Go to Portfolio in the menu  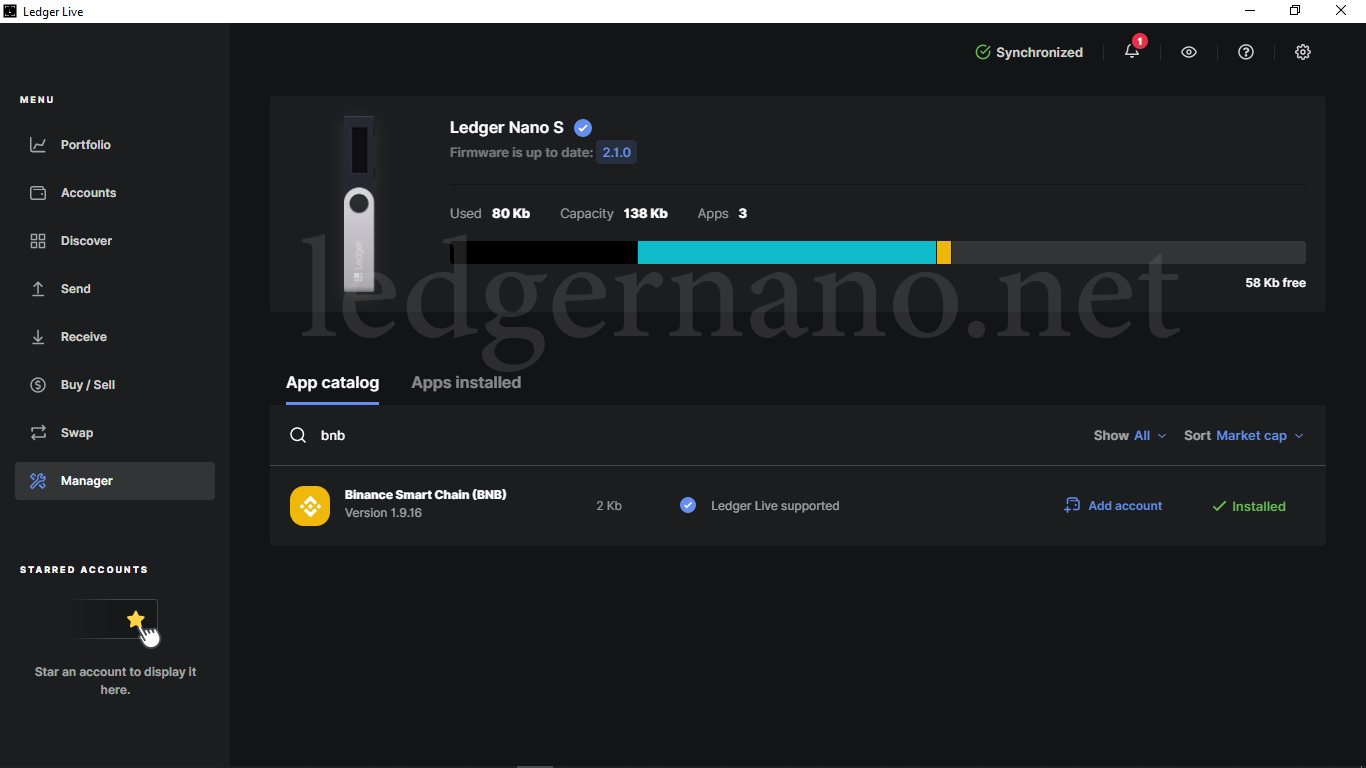[115, 145]
